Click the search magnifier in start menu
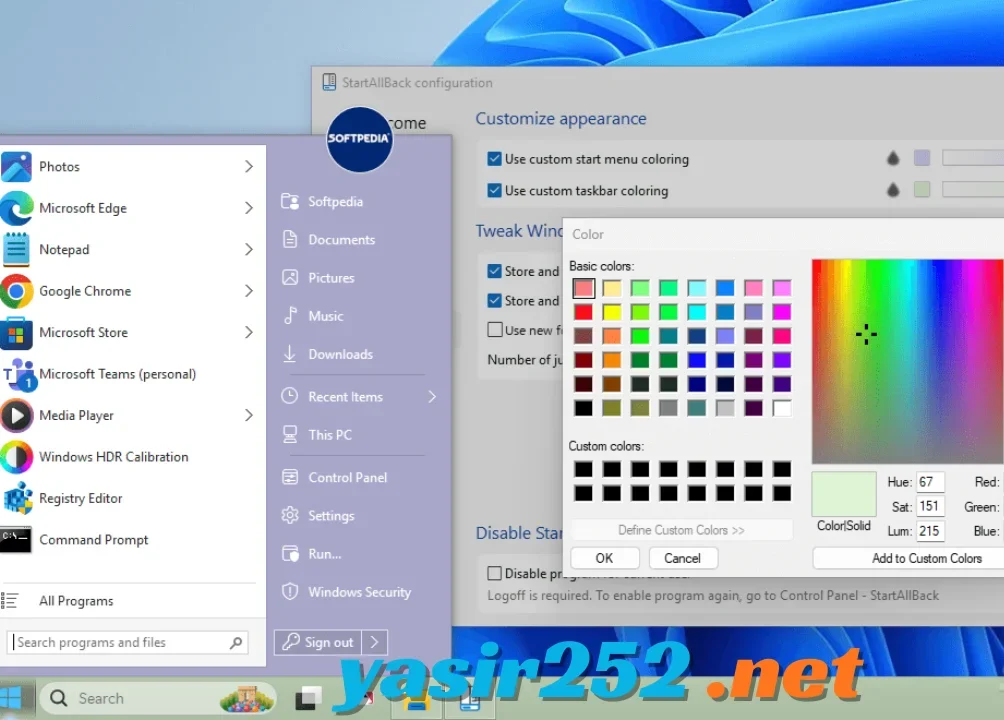Viewport: 1004px width, 720px height. point(236,642)
